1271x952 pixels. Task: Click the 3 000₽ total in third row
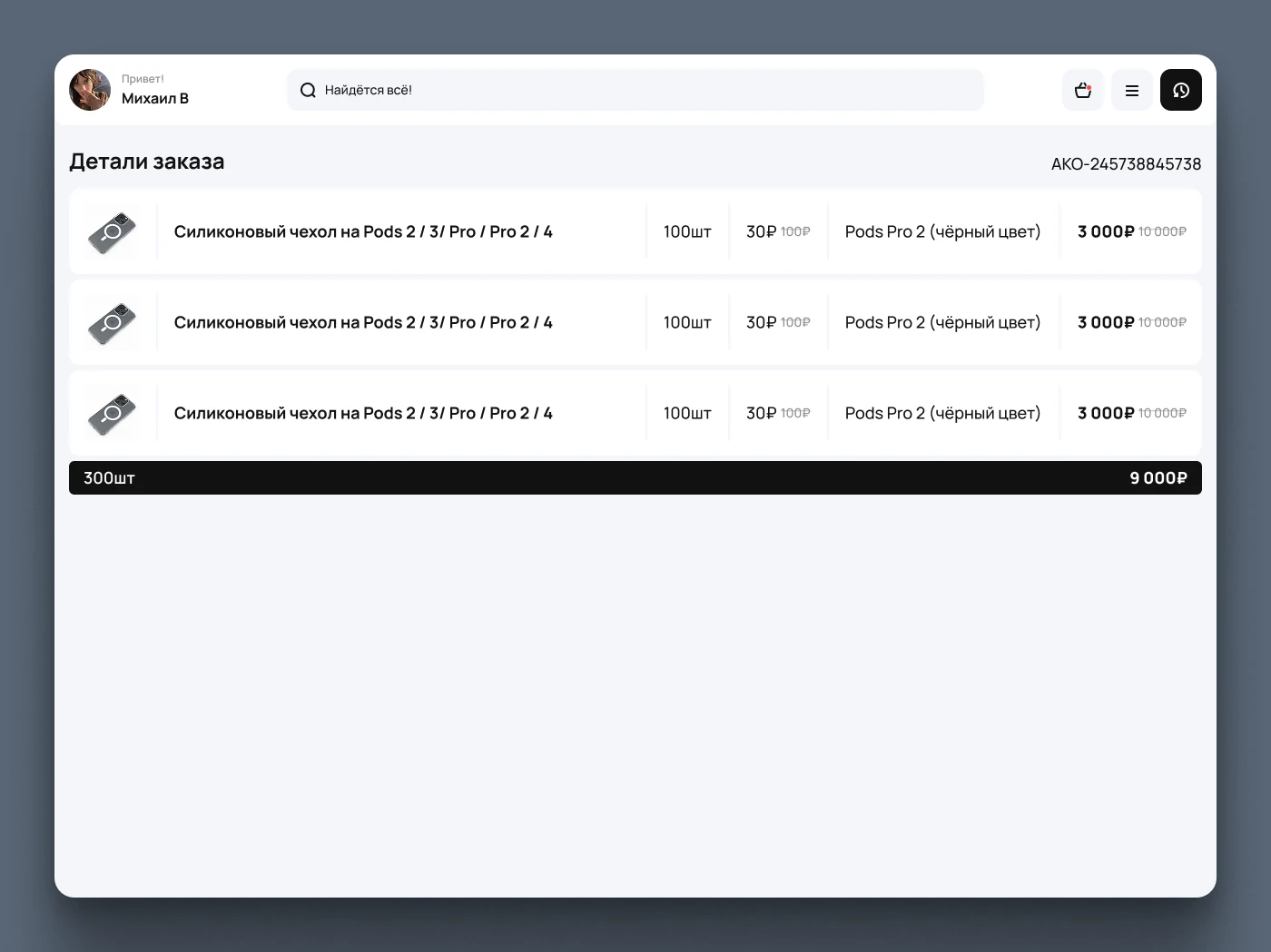click(1105, 414)
